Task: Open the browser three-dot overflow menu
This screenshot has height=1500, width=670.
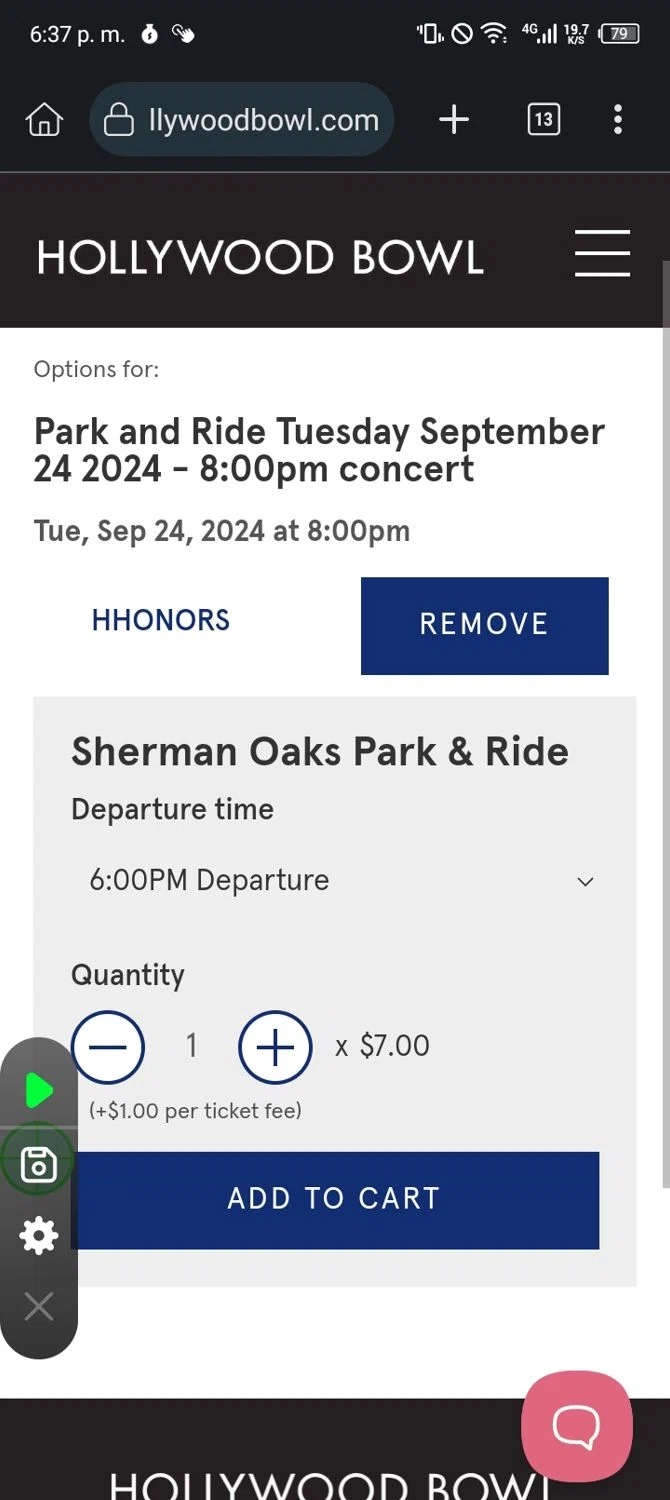Action: pos(618,120)
